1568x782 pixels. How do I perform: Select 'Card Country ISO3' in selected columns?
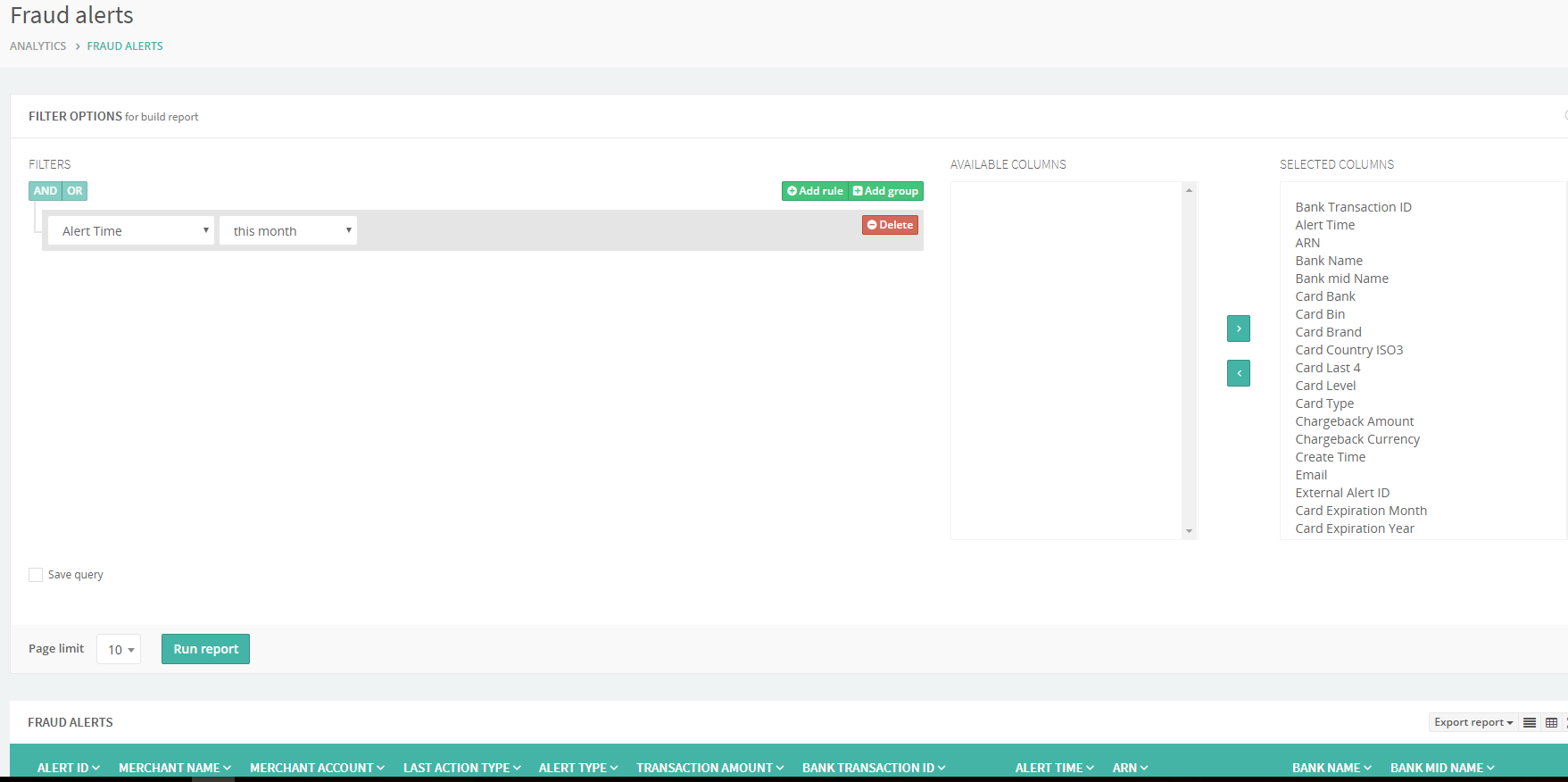1349,350
